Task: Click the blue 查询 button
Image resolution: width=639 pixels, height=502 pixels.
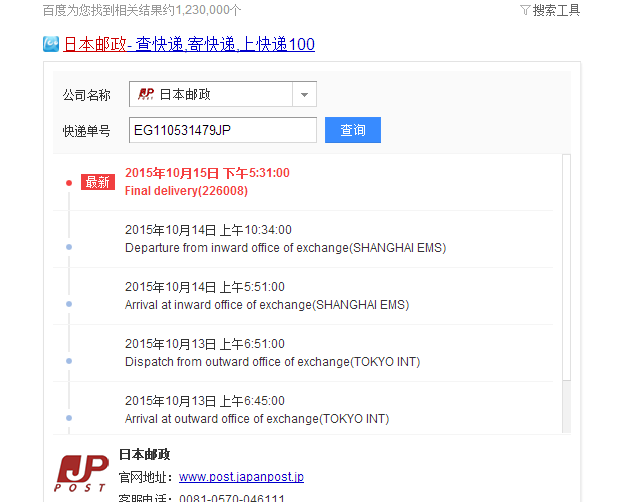Action: tap(353, 130)
